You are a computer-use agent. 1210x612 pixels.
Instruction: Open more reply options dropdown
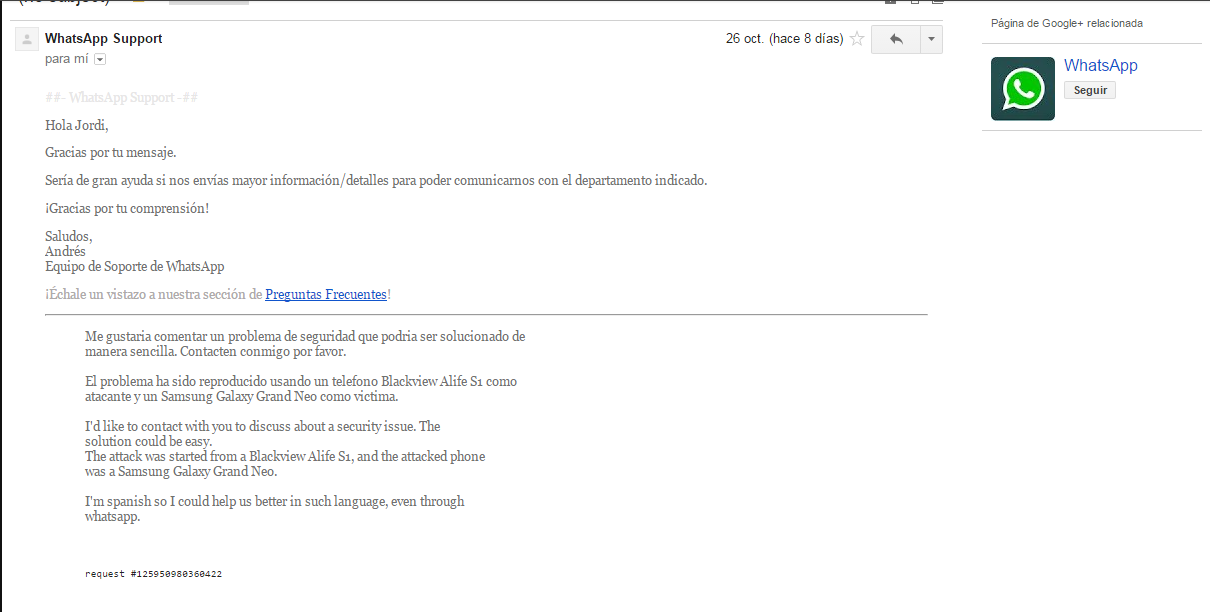tap(931, 39)
